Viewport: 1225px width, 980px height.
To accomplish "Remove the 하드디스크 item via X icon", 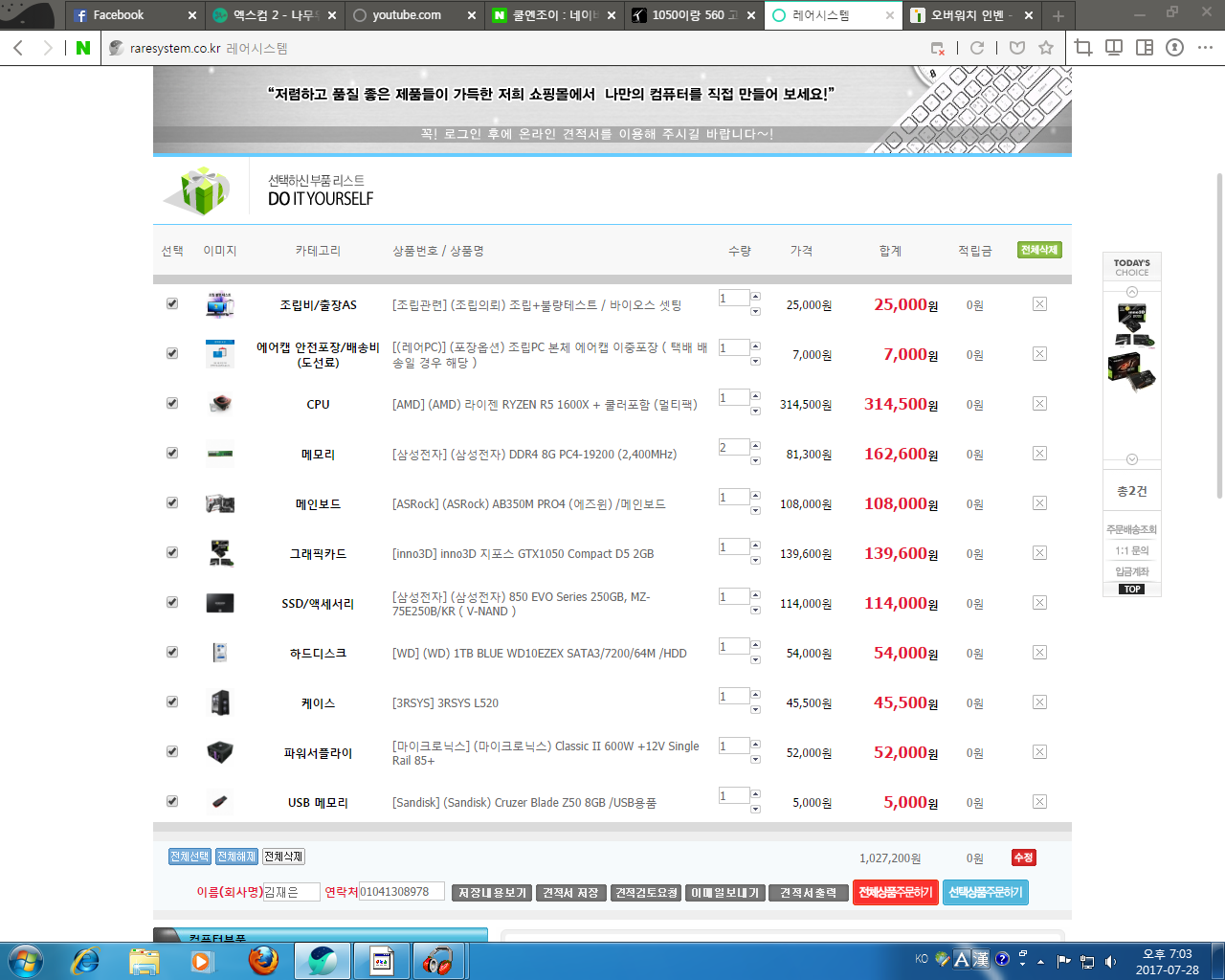I will [x=1039, y=653].
